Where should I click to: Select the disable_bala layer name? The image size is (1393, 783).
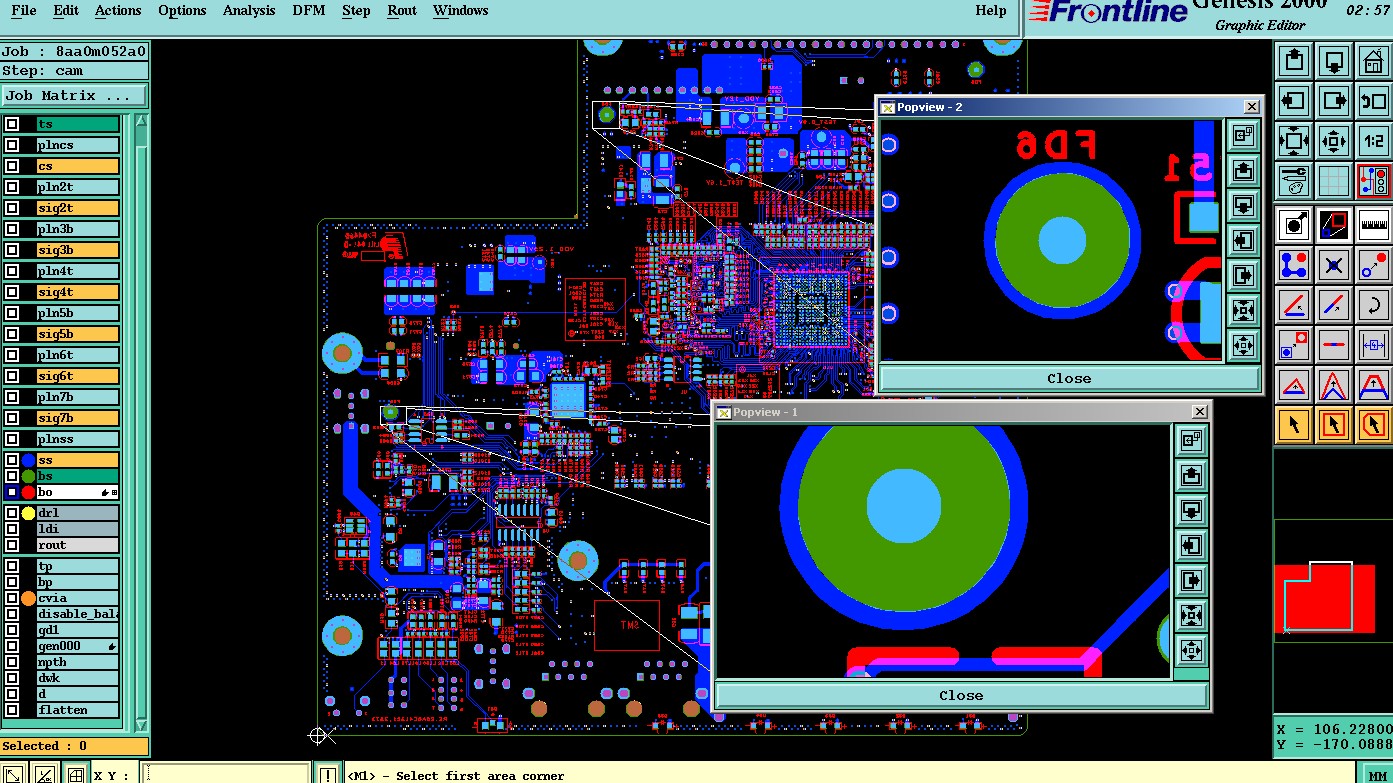(78, 614)
